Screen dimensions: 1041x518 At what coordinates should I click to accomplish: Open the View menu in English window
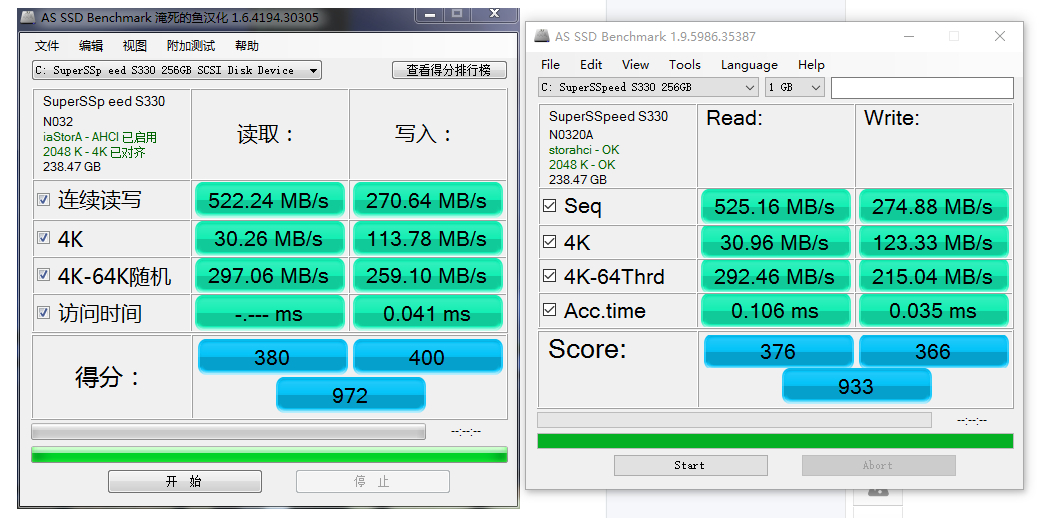click(635, 64)
